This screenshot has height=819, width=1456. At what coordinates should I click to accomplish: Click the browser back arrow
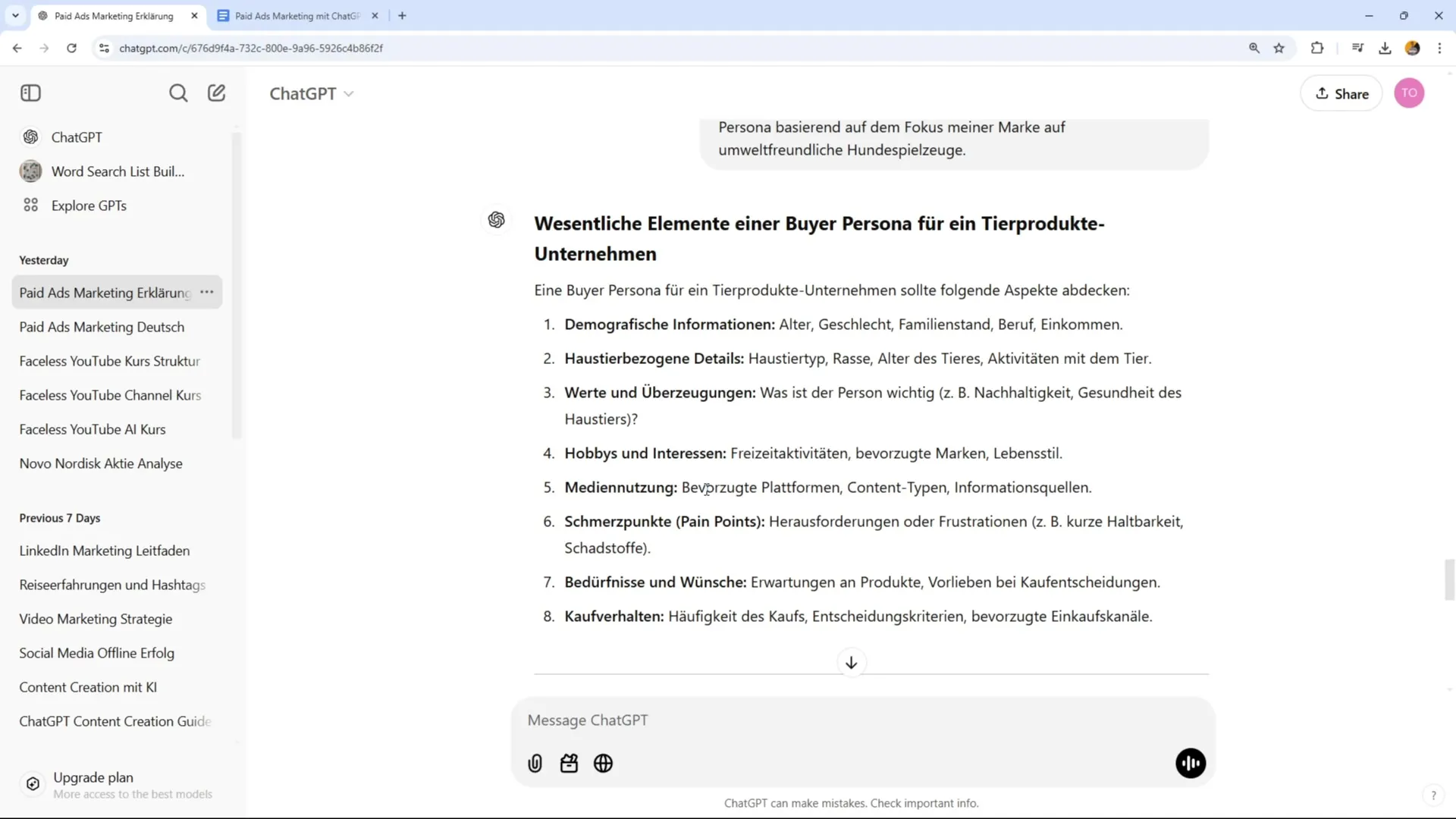point(17,48)
